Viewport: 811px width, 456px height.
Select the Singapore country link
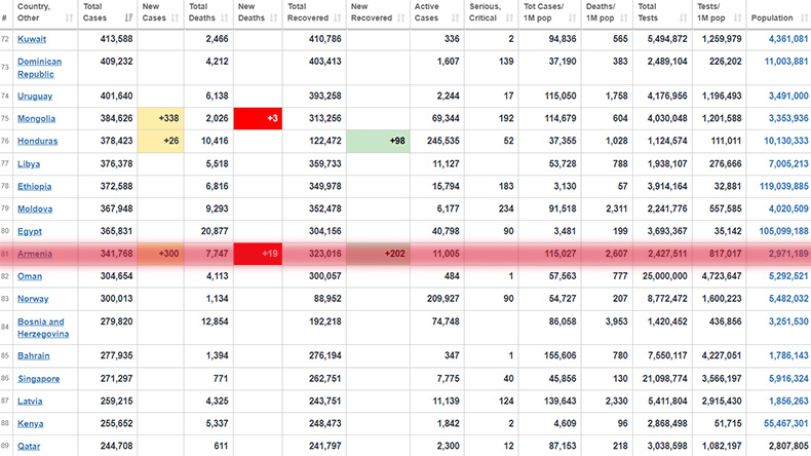tap(38, 378)
